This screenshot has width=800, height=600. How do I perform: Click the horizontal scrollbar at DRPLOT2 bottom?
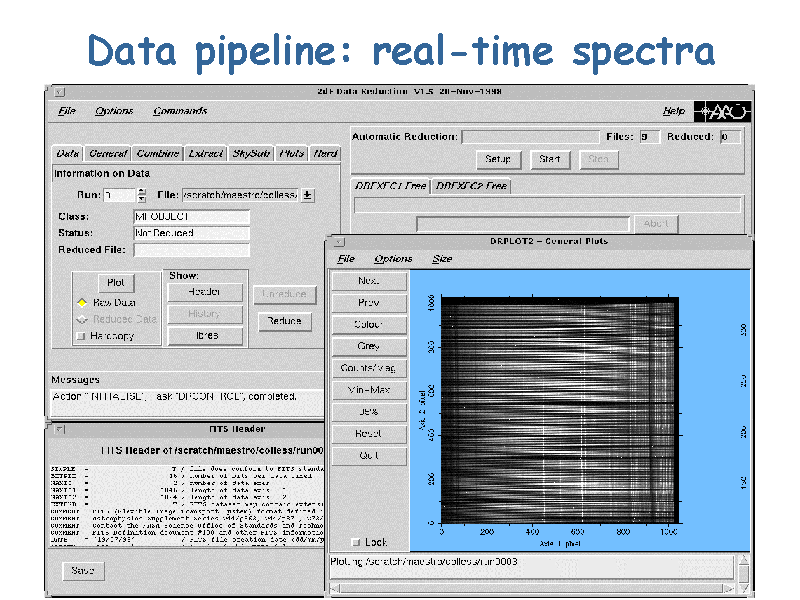533,589
